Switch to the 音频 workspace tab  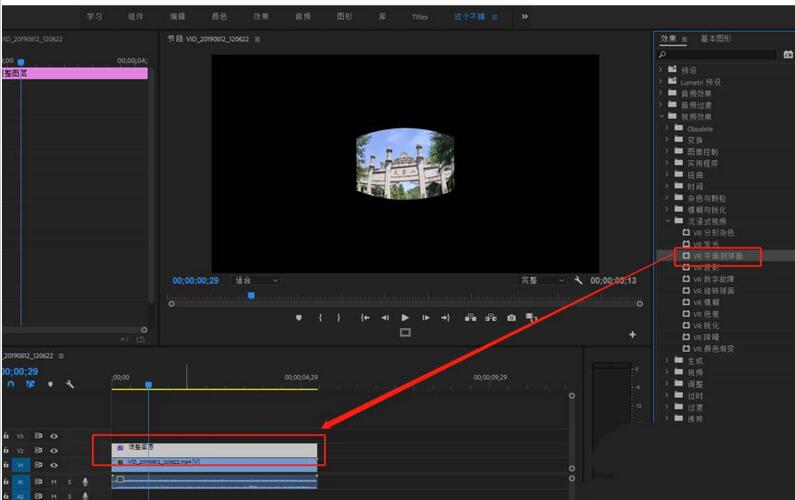[x=303, y=17]
